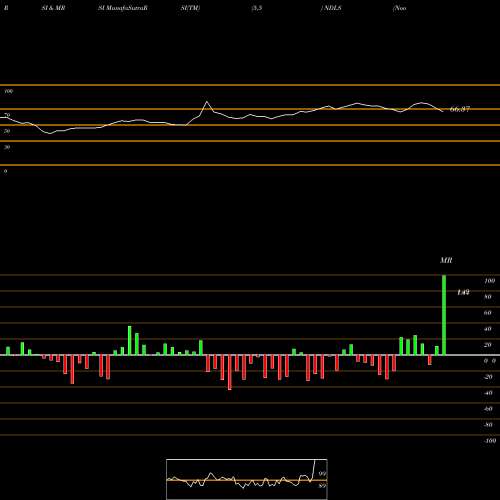Click the -20 label on MR axis
Image resolution: width=500 pixels, height=500 pixels.
point(488,377)
